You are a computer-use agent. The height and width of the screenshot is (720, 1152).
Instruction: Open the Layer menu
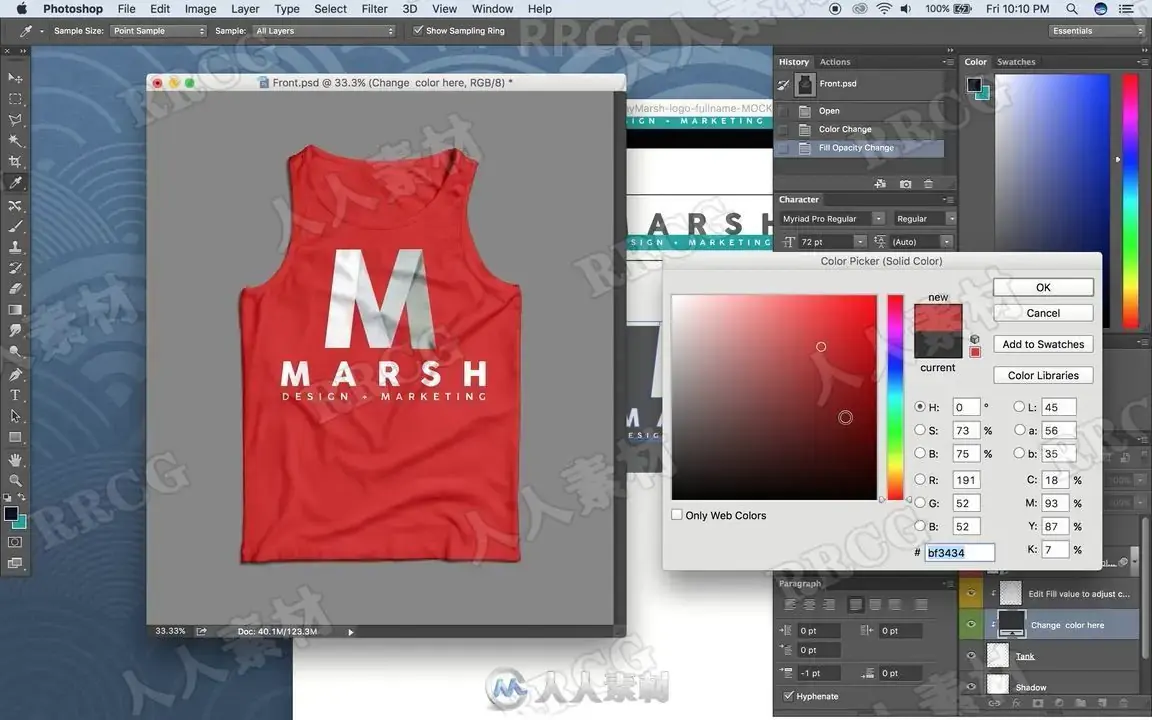245,9
